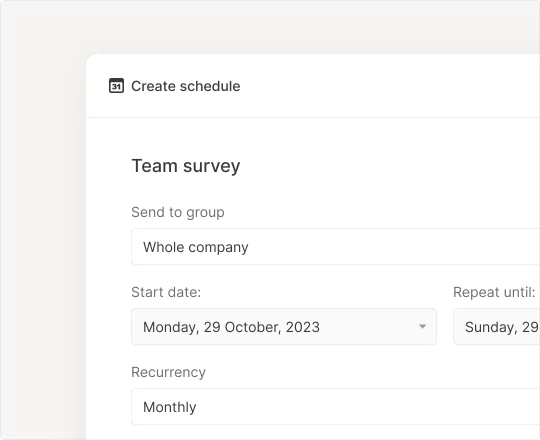The image size is (540, 440).
Task: Click the Create schedule dialog title
Action: [186, 86]
